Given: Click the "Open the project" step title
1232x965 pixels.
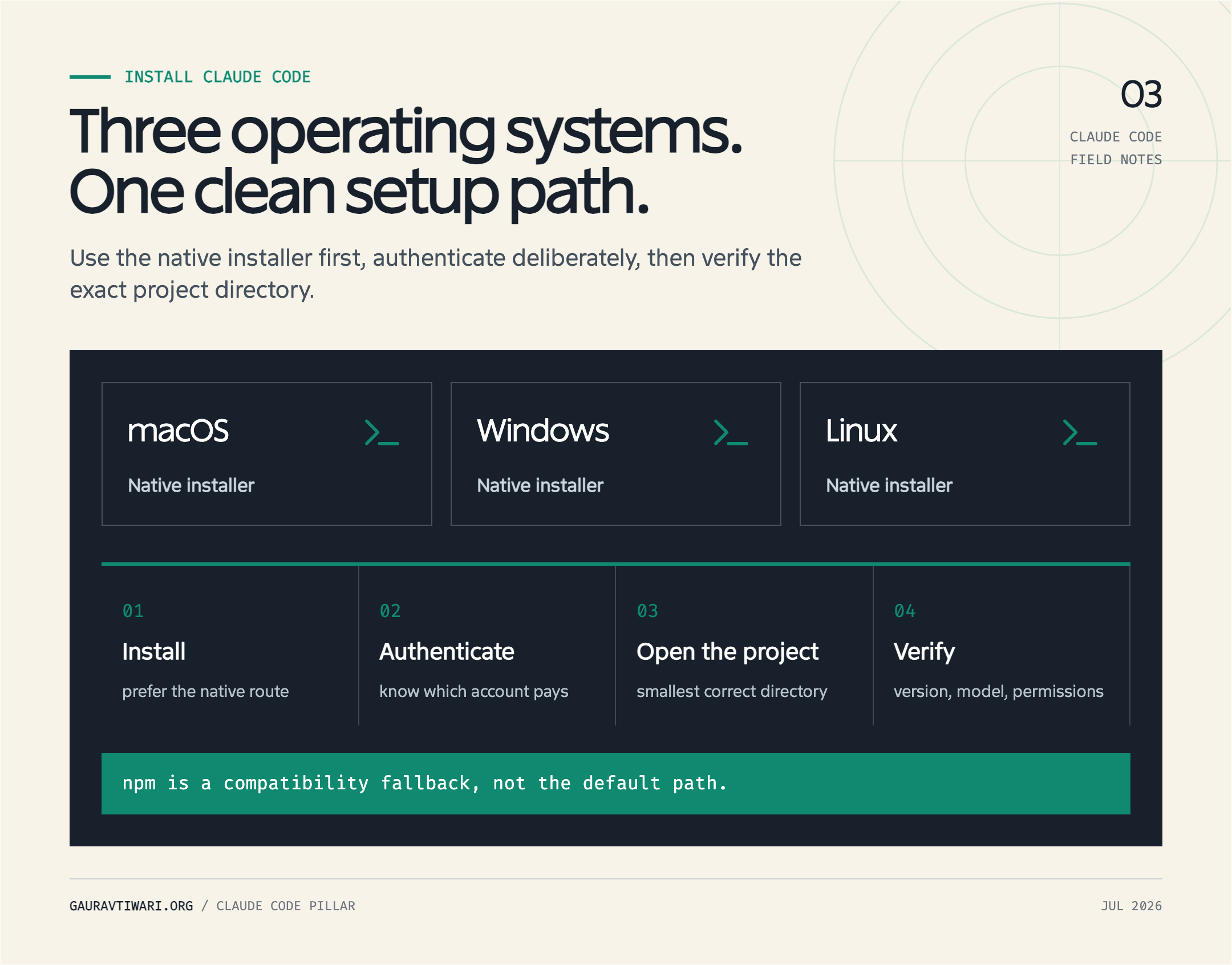Looking at the screenshot, I should pyautogui.click(x=727, y=652).
